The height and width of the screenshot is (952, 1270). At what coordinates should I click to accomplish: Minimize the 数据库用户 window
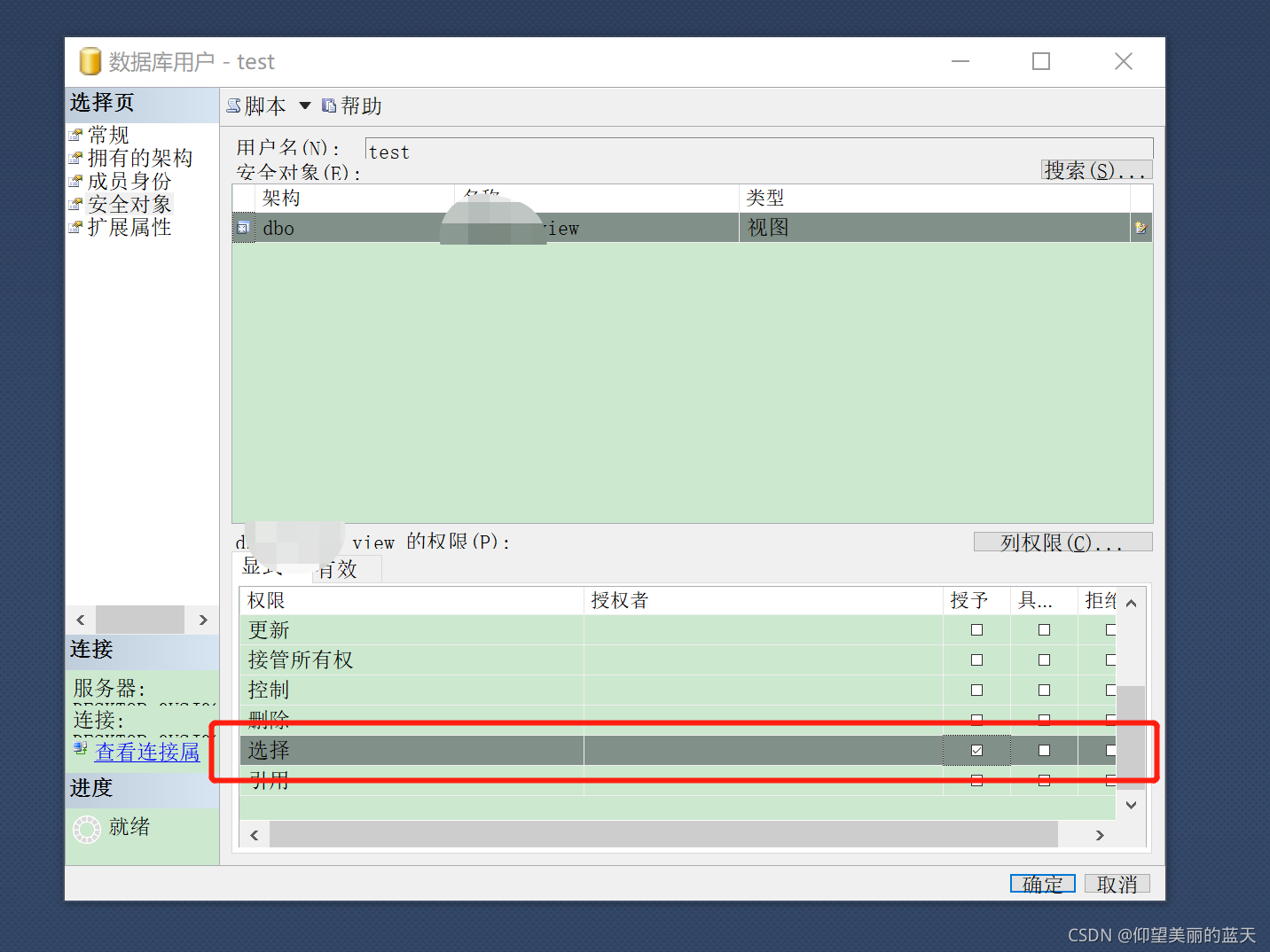click(960, 61)
